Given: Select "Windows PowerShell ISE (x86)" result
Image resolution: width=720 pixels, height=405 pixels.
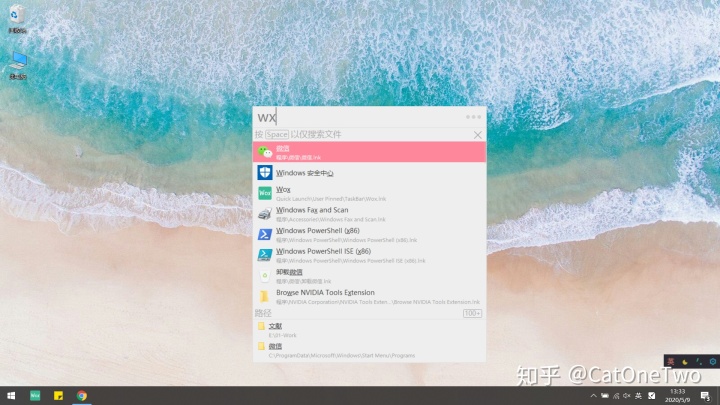Looking at the screenshot, I should [369, 255].
